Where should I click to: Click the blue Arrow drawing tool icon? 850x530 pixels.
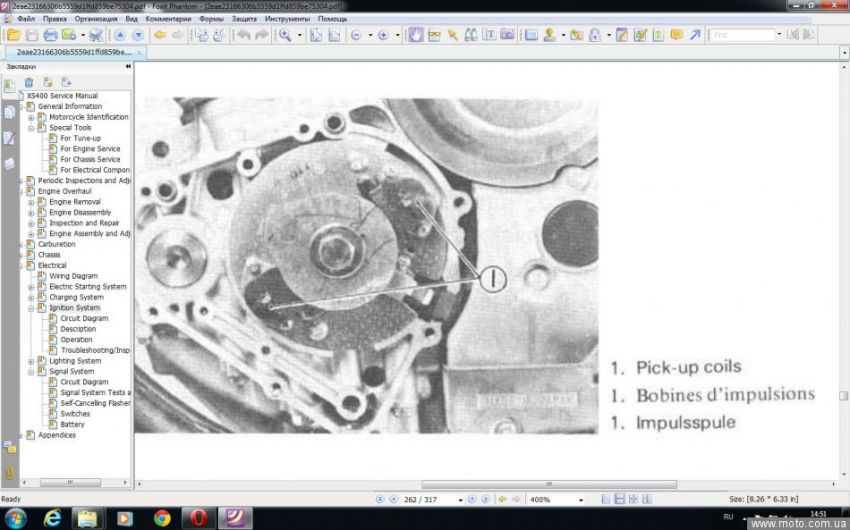(695, 35)
